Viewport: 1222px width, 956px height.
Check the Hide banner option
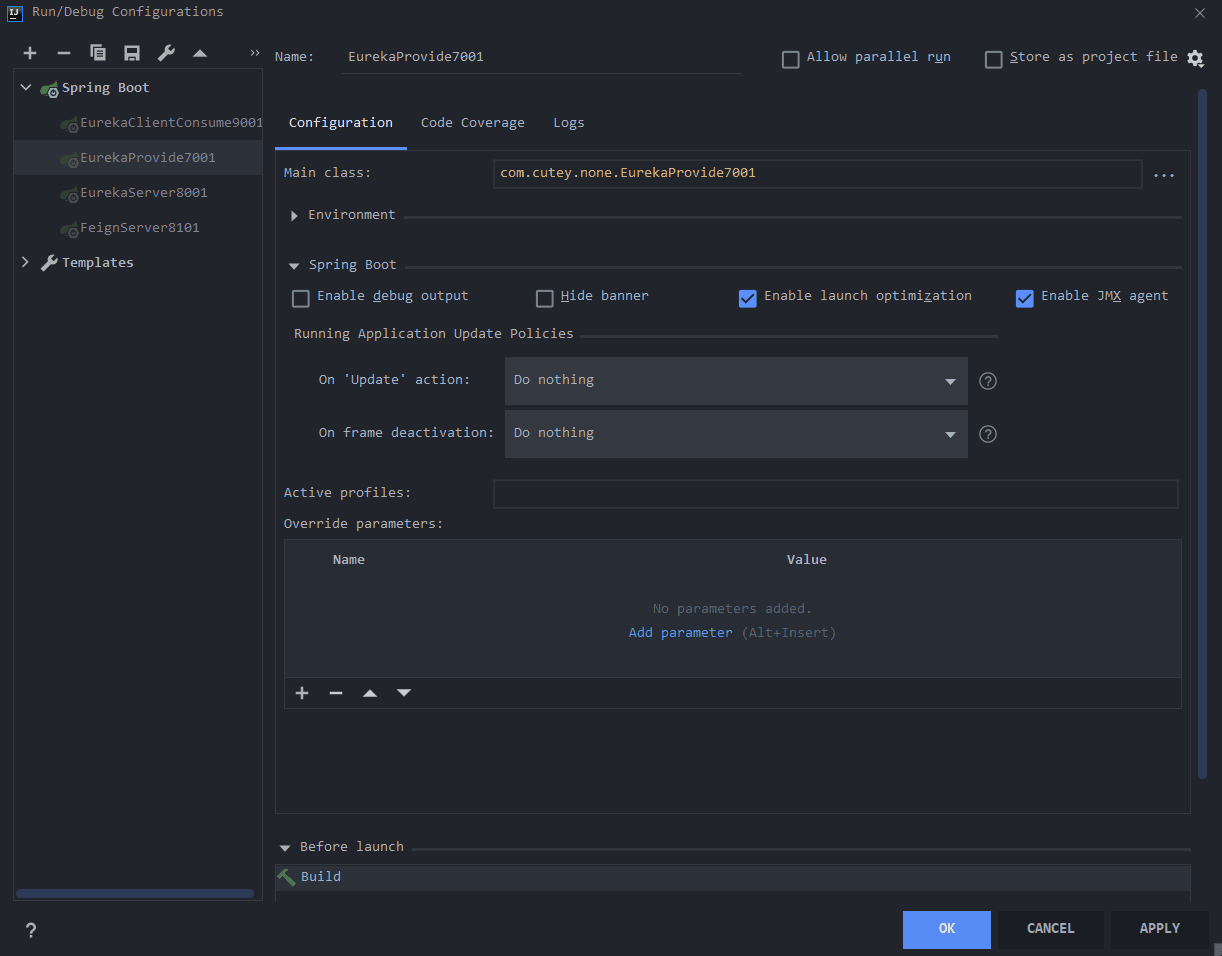point(544,298)
